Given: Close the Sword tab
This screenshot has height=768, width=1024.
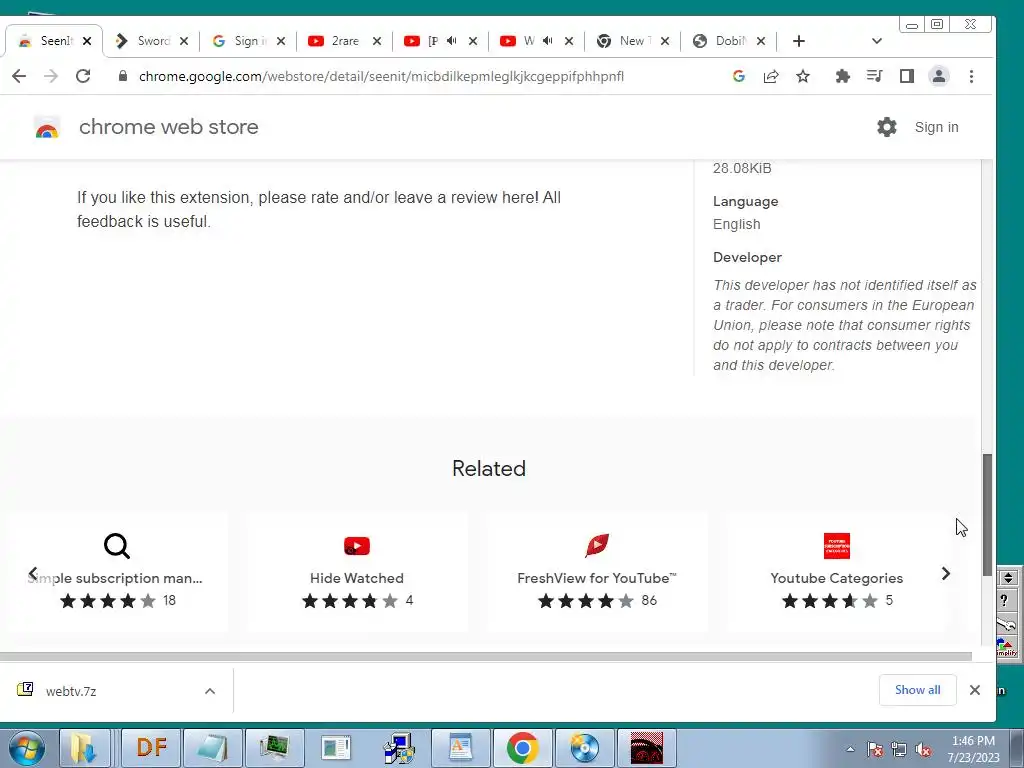Looking at the screenshot, I should coord(184,41).
